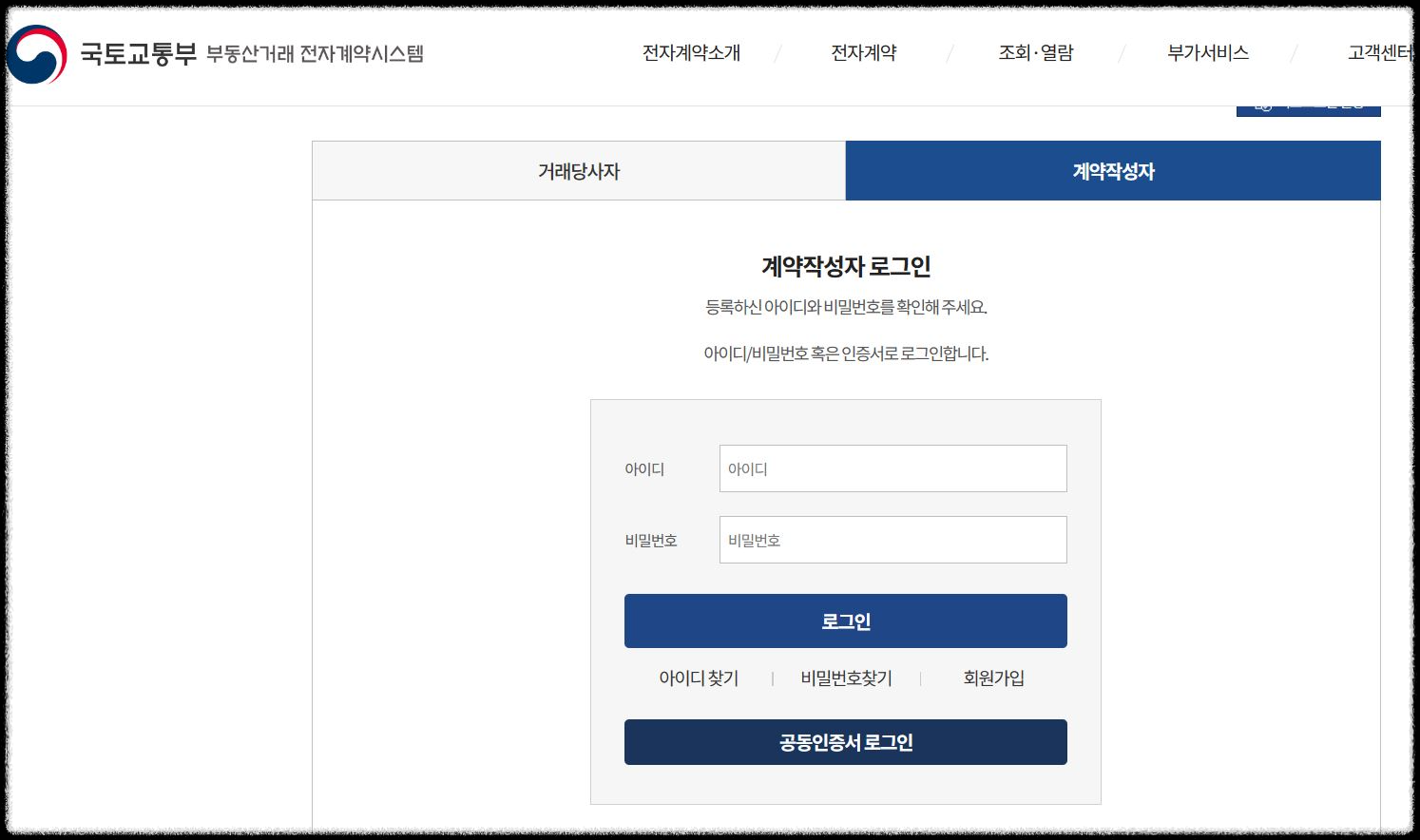Click the 계약작성자 로그인 heading
The width and height of the screenshot is (1420, 840).
[845, 267]
